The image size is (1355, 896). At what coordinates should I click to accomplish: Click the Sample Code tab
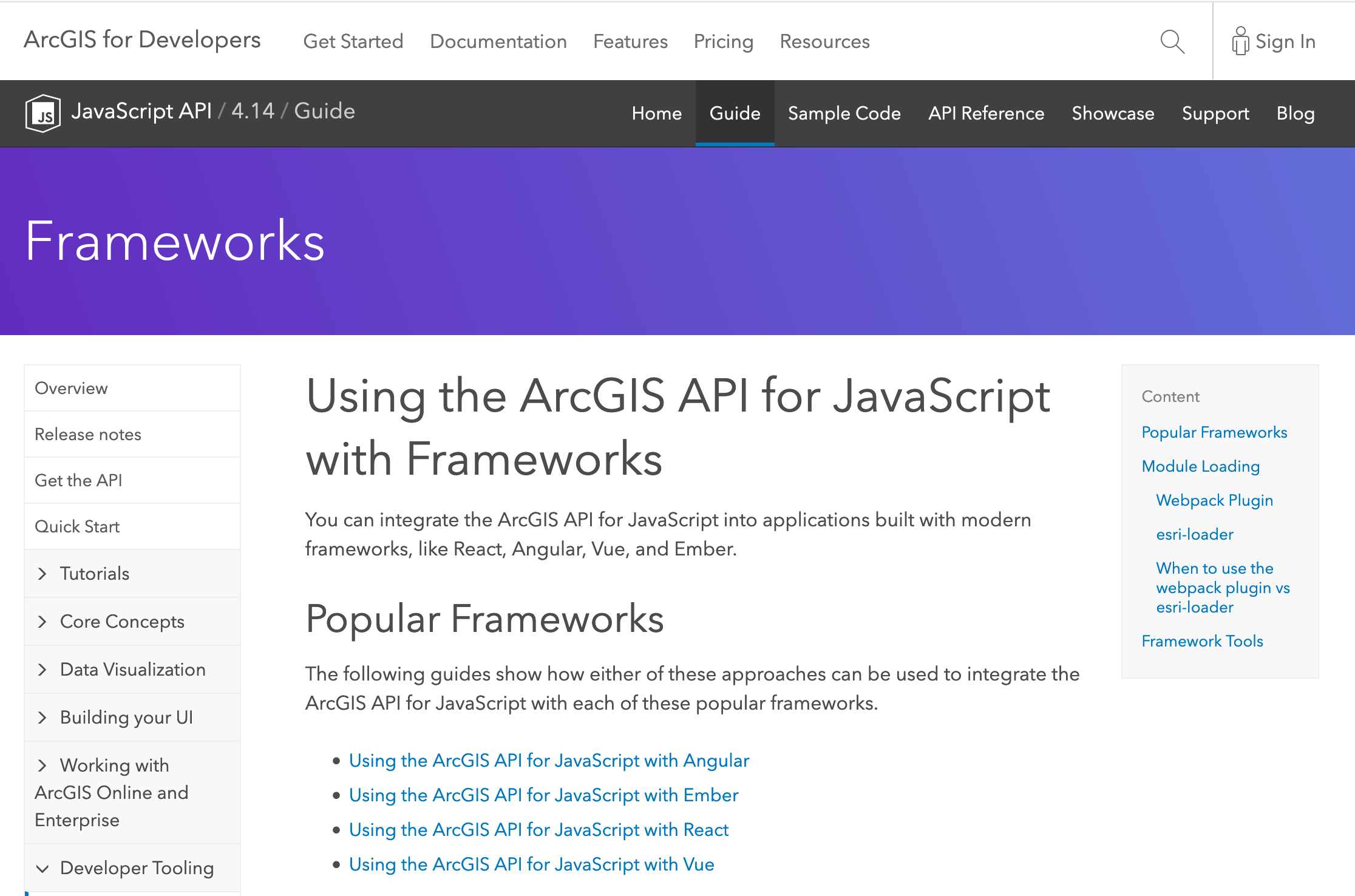click(x=843, y=113)
